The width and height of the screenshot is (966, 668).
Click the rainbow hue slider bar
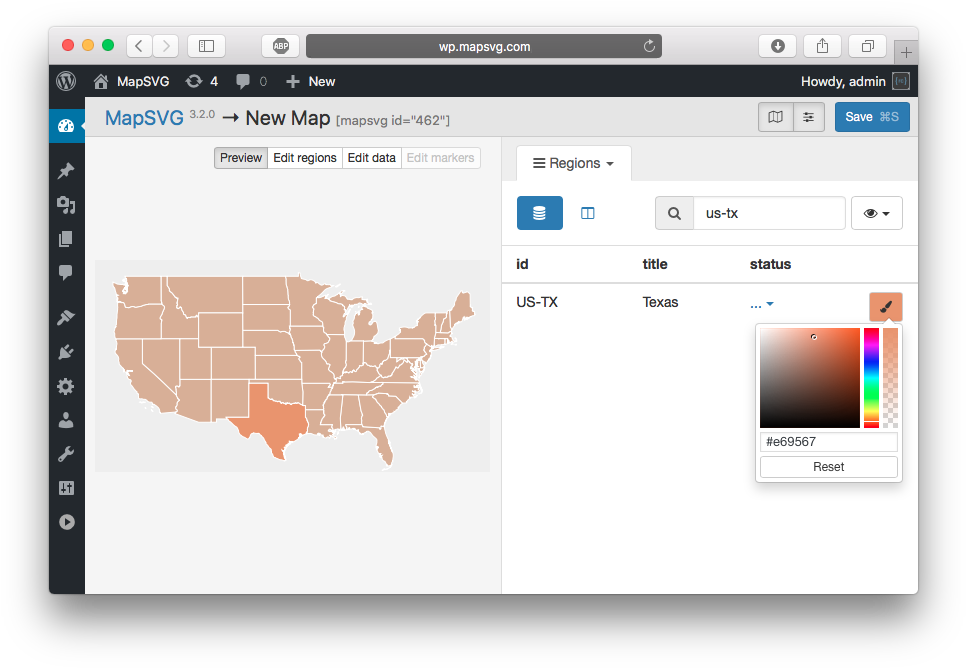871,378
